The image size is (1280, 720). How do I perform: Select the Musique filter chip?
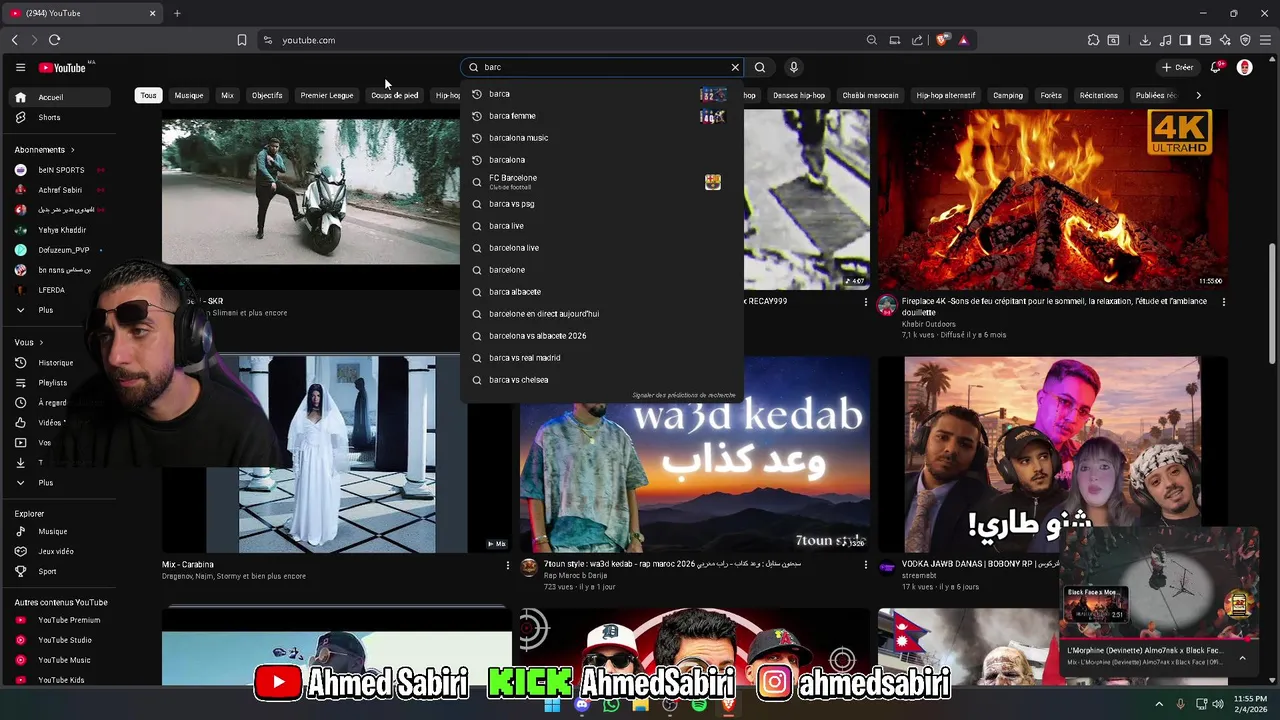[189, 95]
